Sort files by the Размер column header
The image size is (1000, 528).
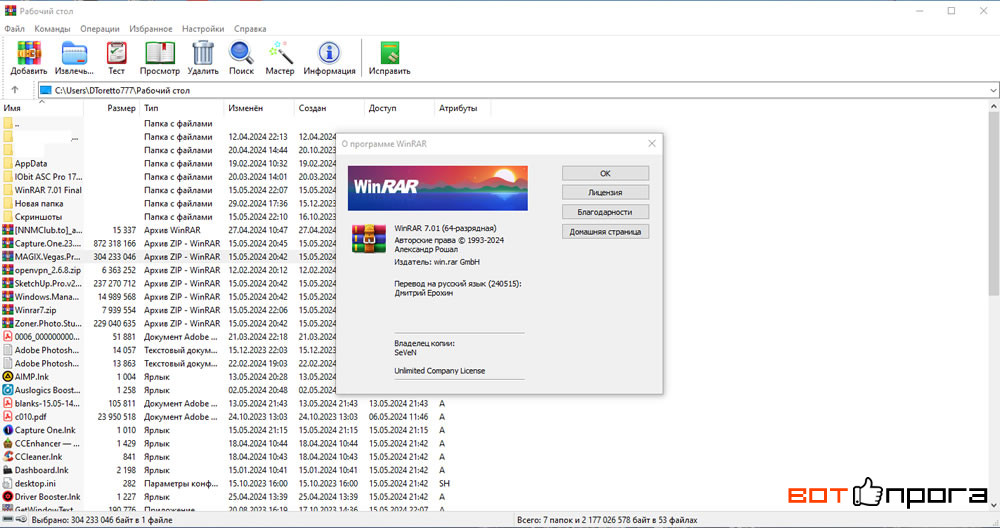[x=112, y=108]
